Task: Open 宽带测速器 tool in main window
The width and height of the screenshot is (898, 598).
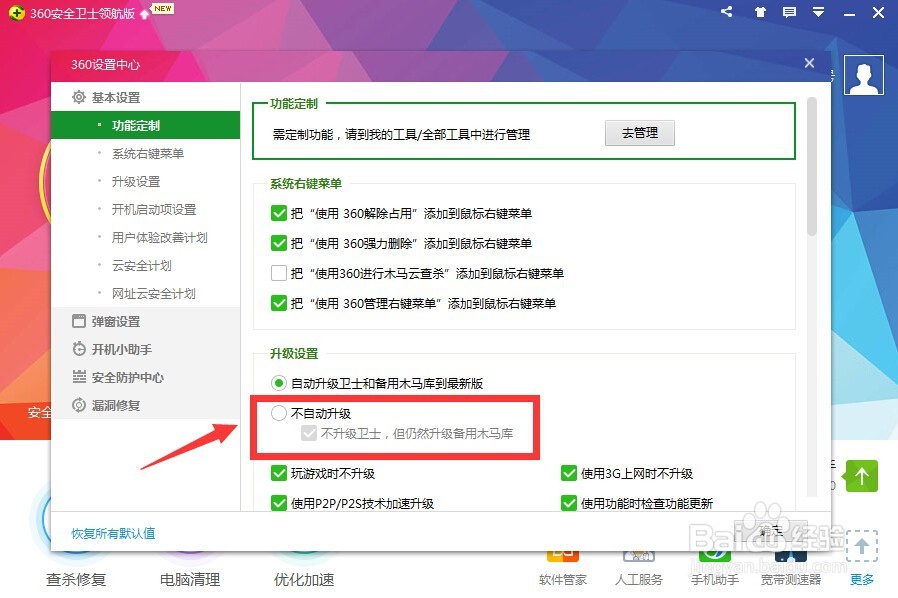Action: (x=791, y=567)
